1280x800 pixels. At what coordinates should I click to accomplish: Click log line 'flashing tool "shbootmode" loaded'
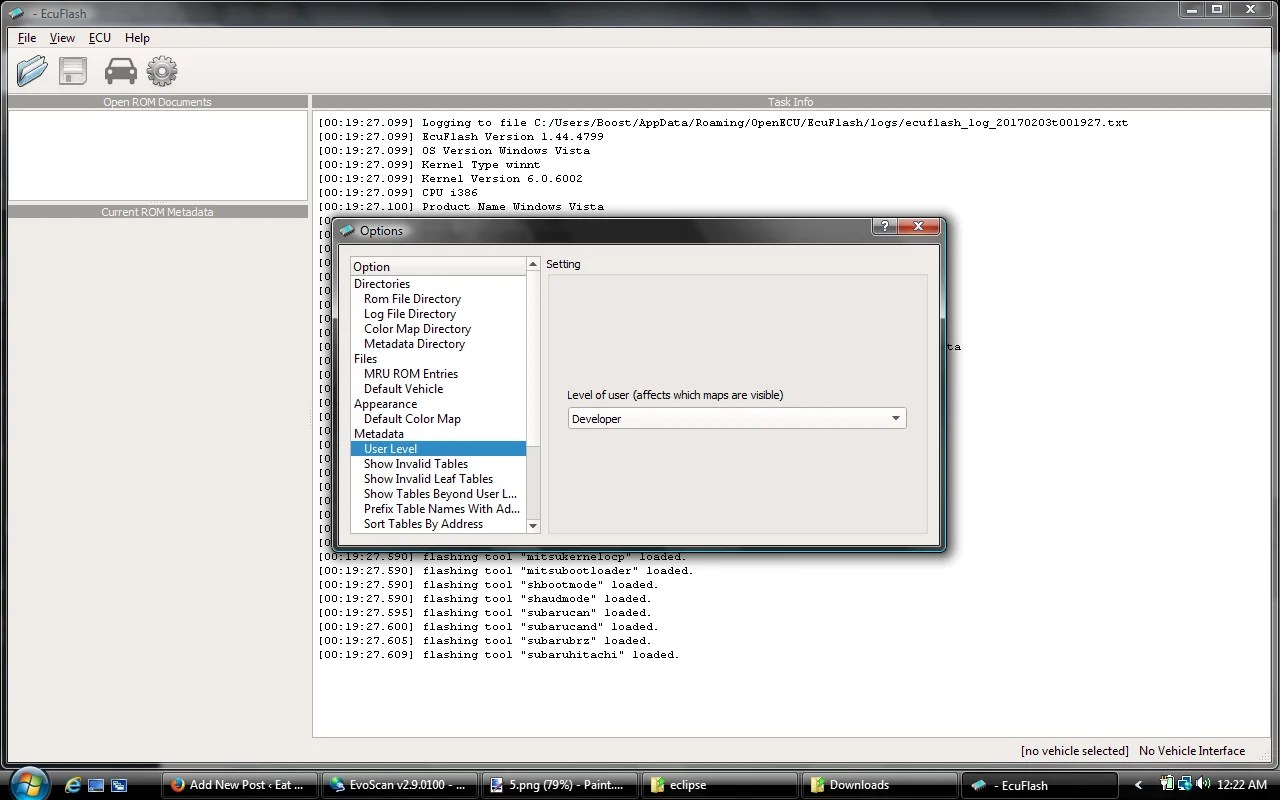click(x=488, y=585)
